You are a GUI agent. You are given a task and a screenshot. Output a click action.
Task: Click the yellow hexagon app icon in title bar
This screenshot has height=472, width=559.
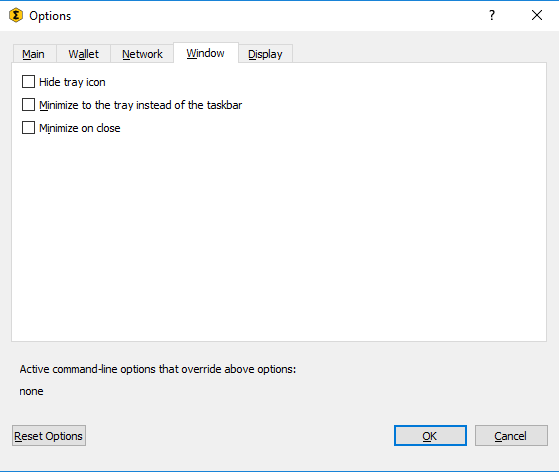click(x=16, y=15)
